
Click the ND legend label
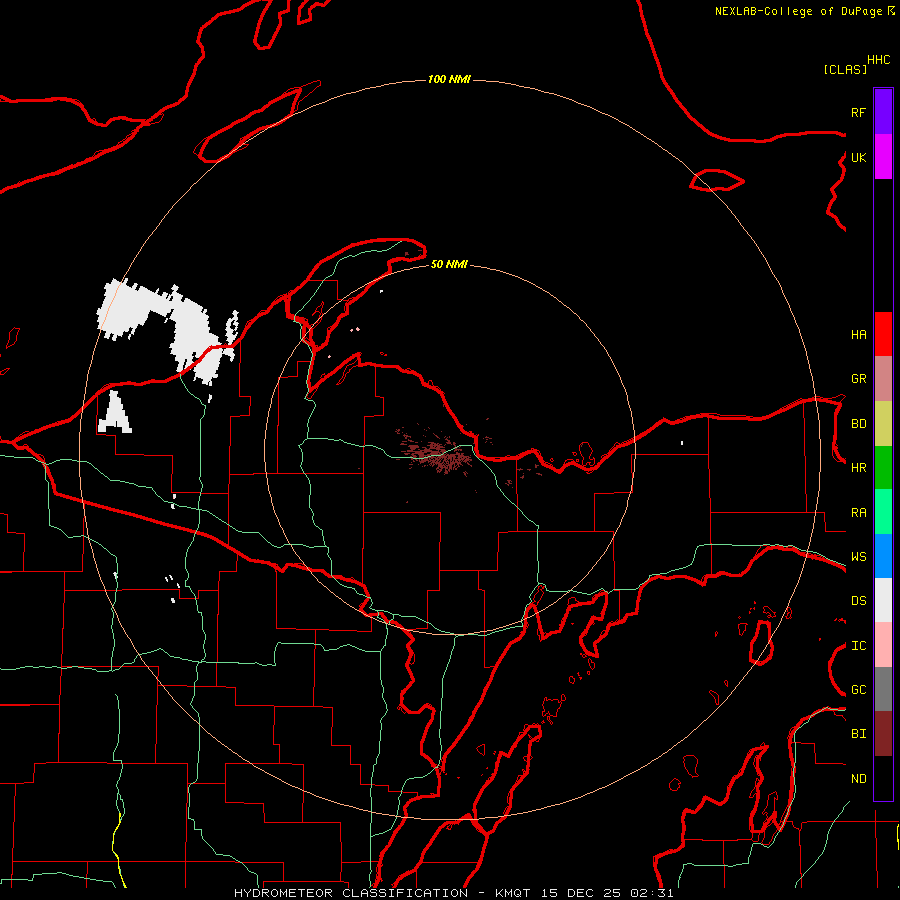pos(858,779)
